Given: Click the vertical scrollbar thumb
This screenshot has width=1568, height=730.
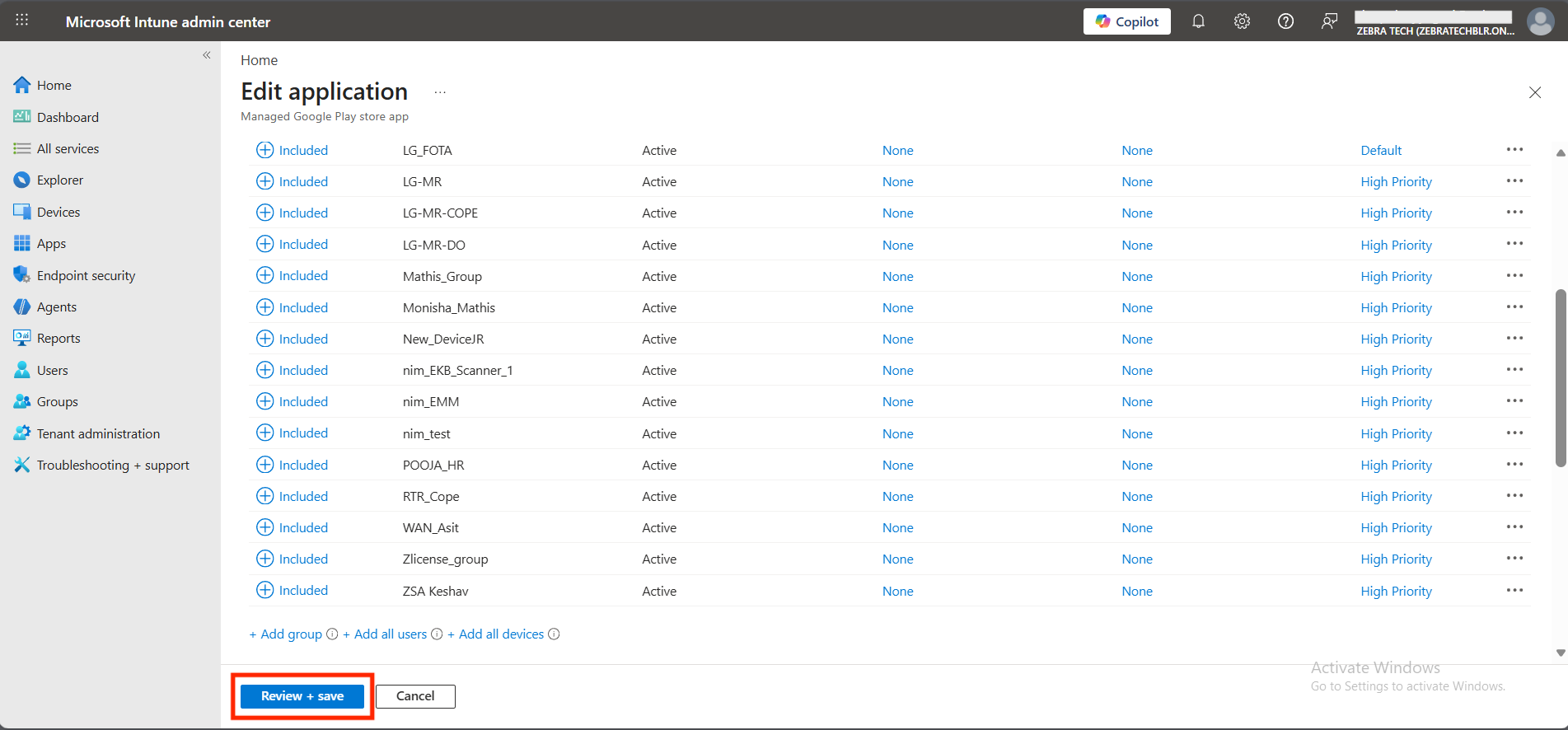Looking at the screenshot, I should click(x=1561, y=378).
